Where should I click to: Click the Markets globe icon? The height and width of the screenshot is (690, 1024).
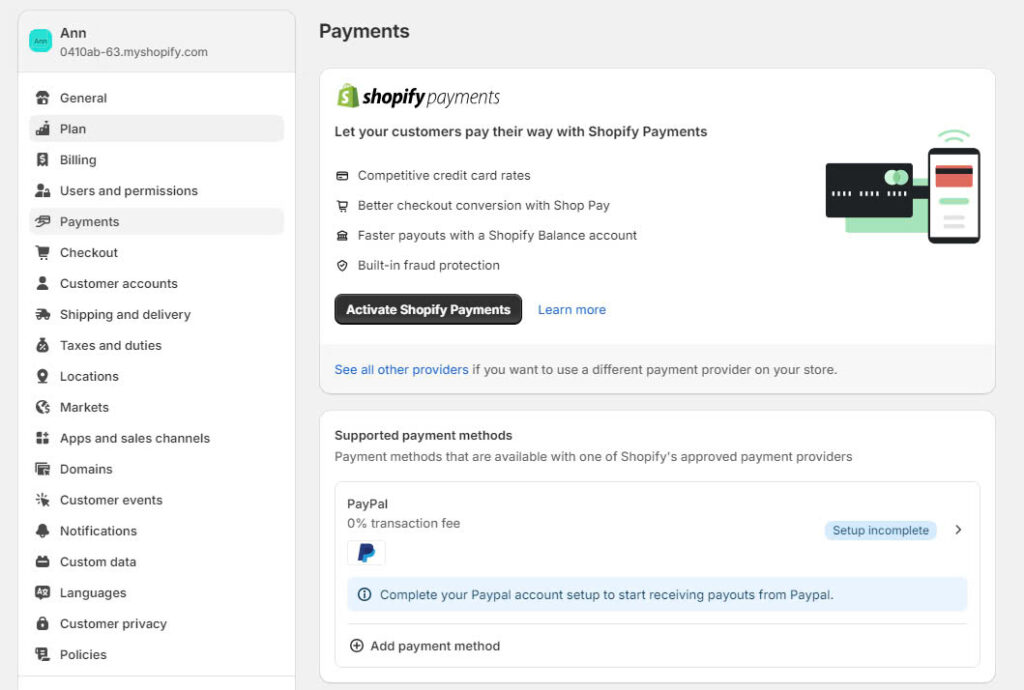point(42,407)
